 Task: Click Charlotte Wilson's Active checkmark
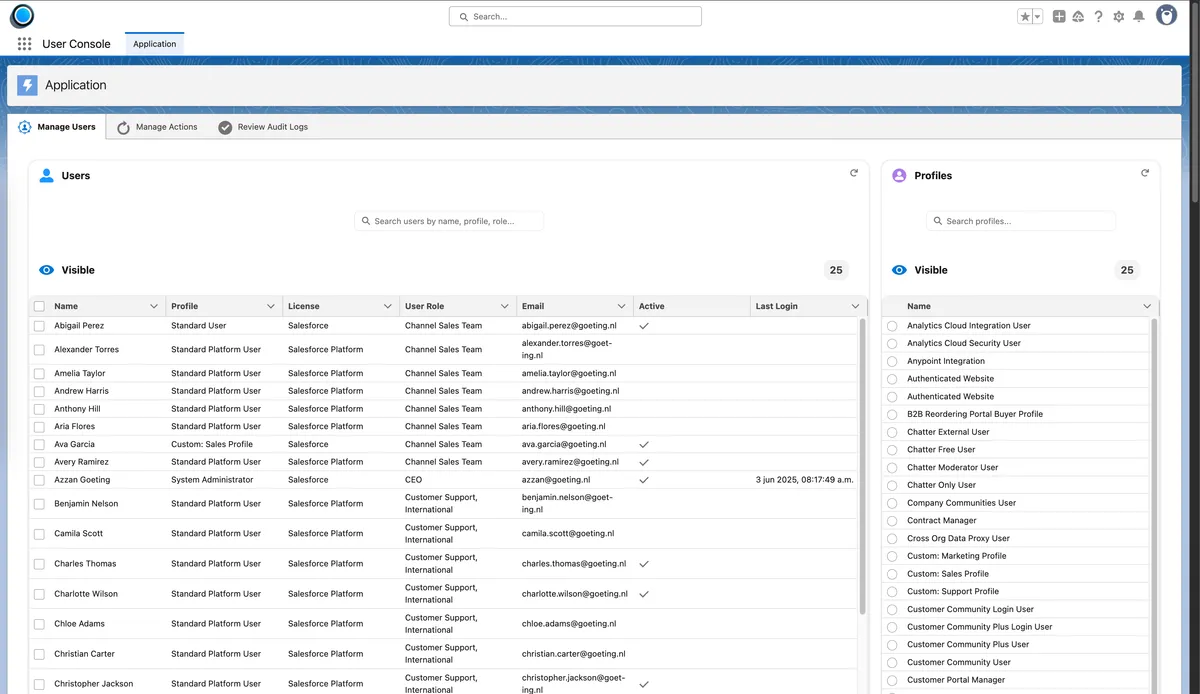click(x=644, y=594)
